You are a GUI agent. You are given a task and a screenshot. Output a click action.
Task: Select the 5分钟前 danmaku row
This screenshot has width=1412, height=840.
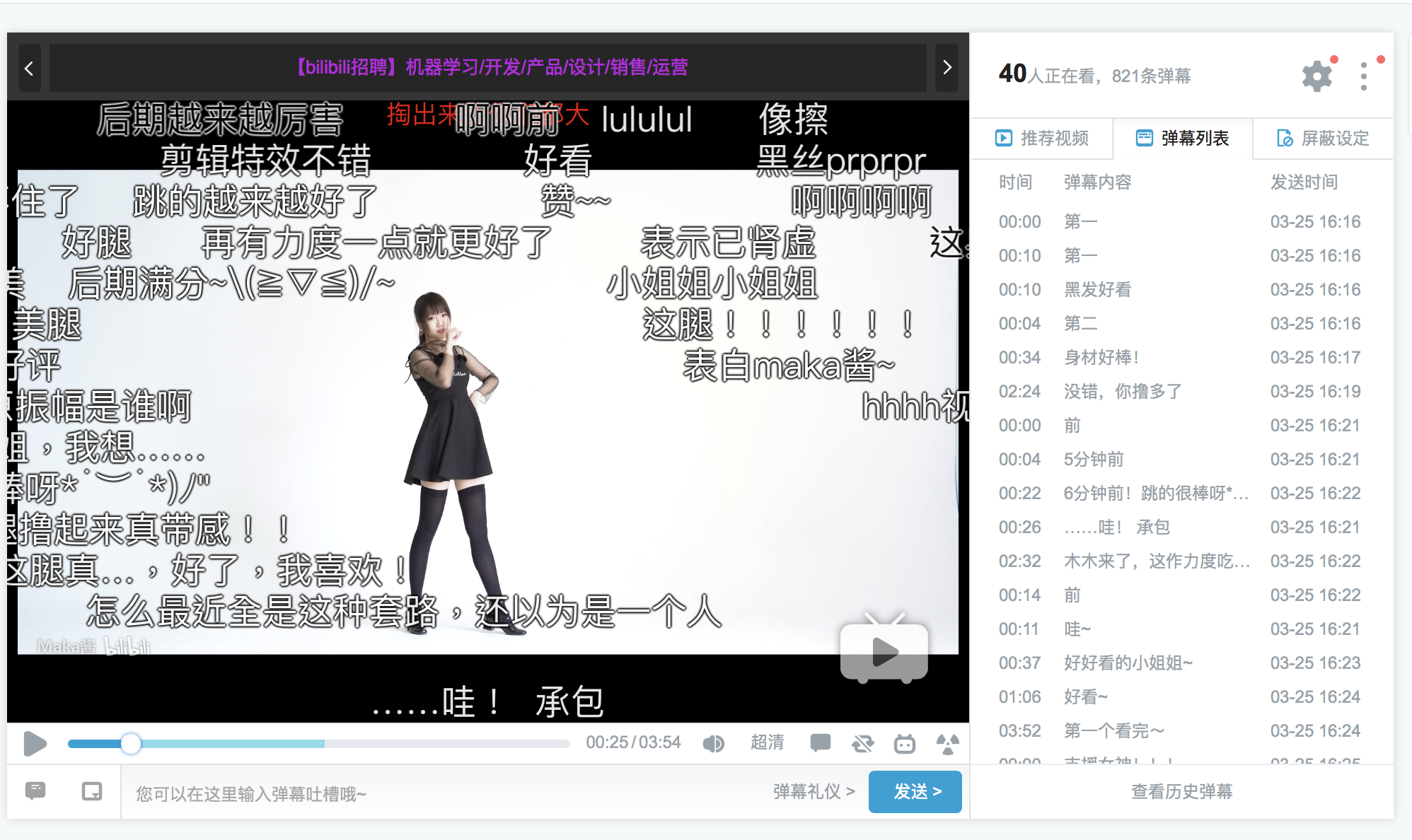tap(1181, 459)
